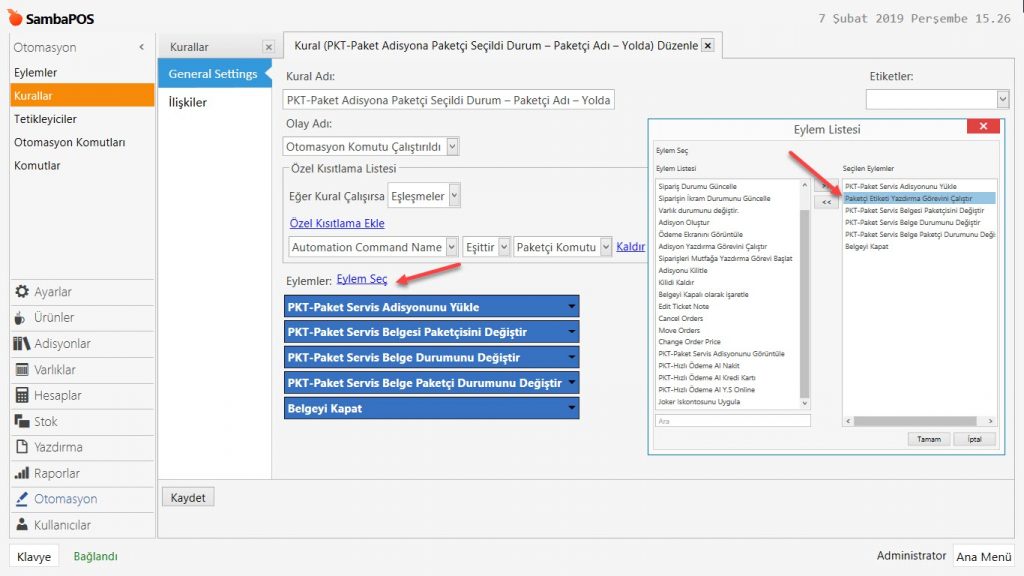Click the Seçilen Eylemler horizontal scrollbar
This screenshot has height=576, width=1024.
(919, 421)
